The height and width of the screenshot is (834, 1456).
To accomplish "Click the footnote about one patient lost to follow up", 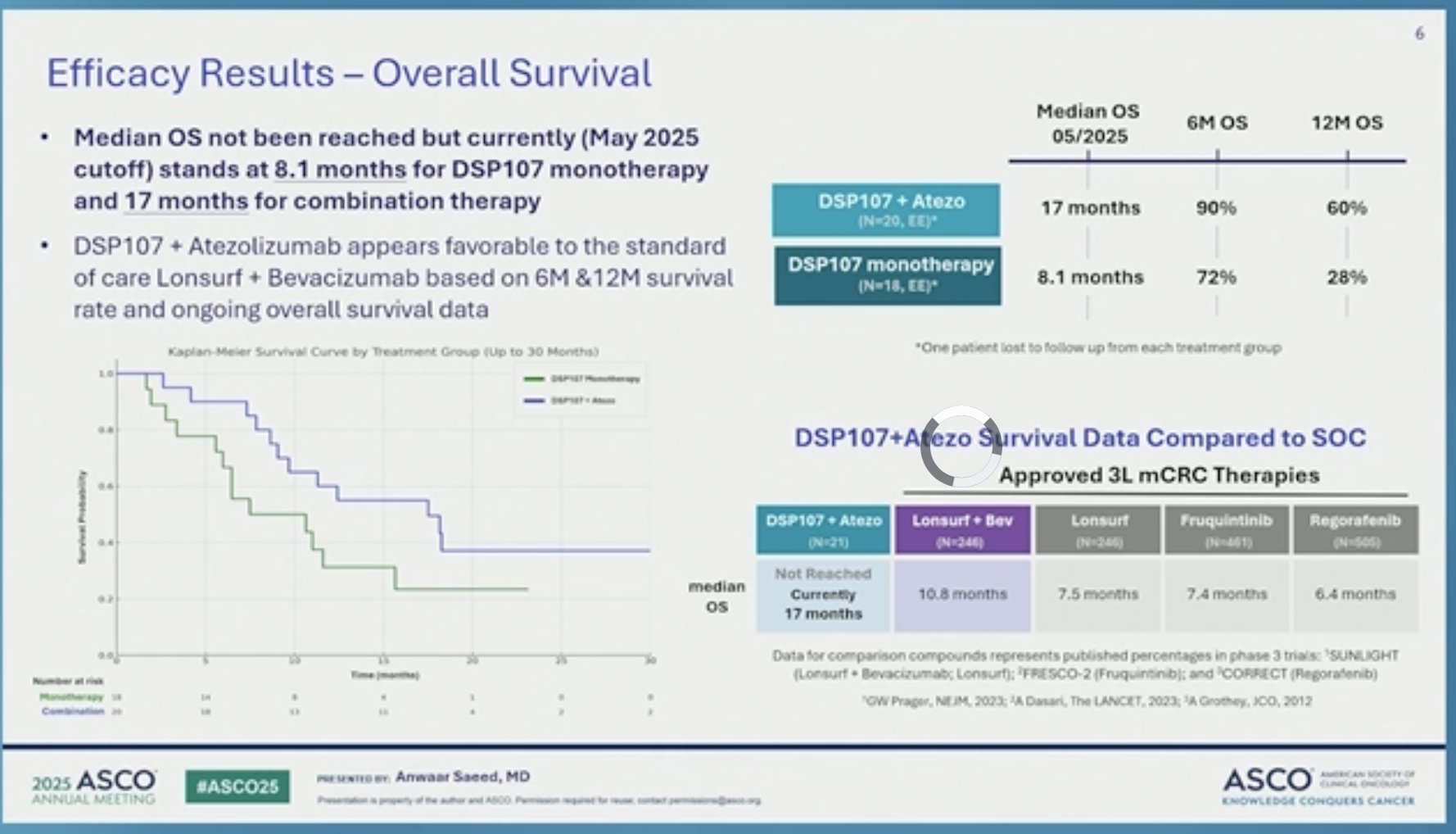I will pyautogui.click(x=1097, y=347).
